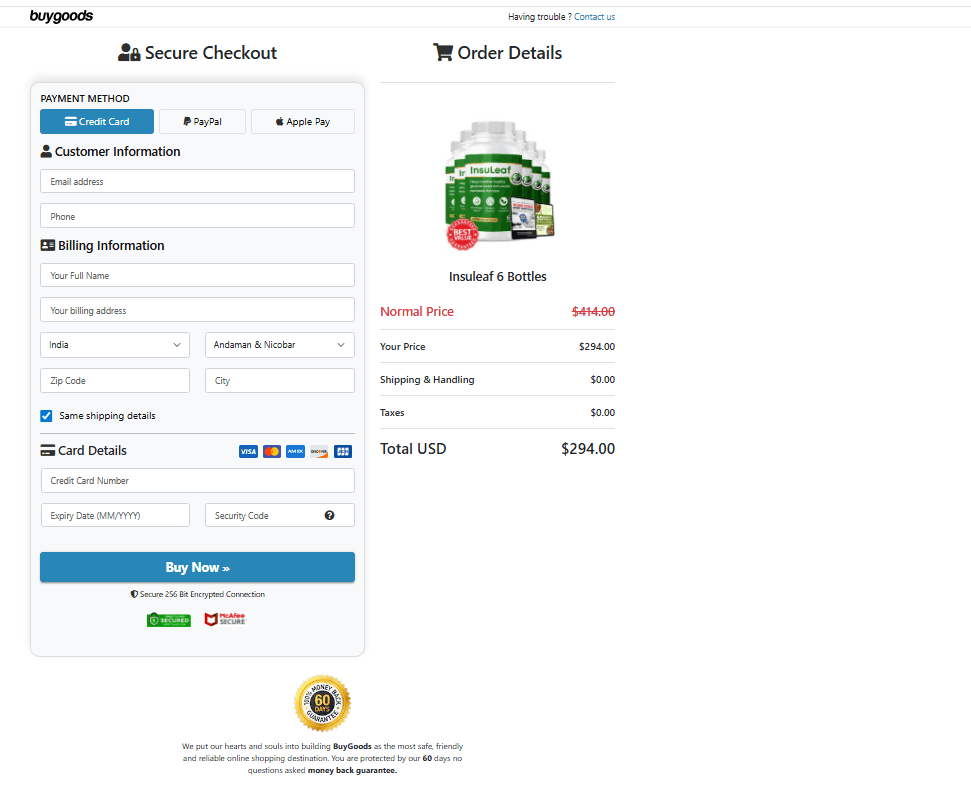
Task: Uncheck Same shipping details
Action: coord(45,415)
